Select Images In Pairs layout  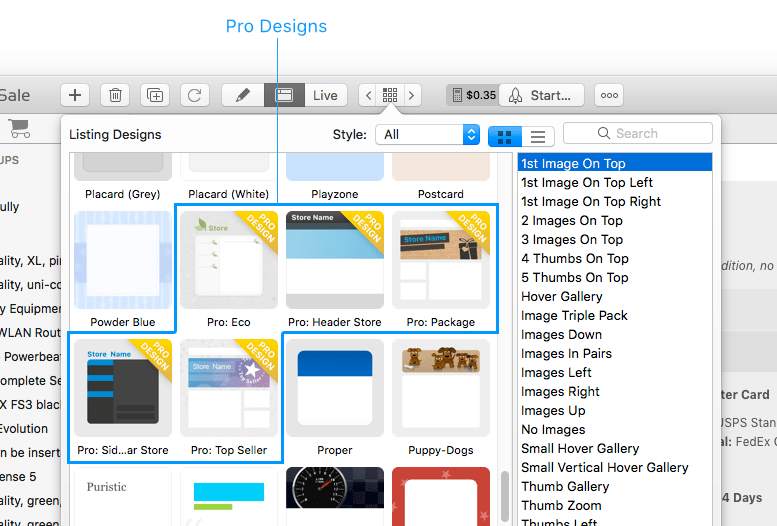[x=615, y=353]
